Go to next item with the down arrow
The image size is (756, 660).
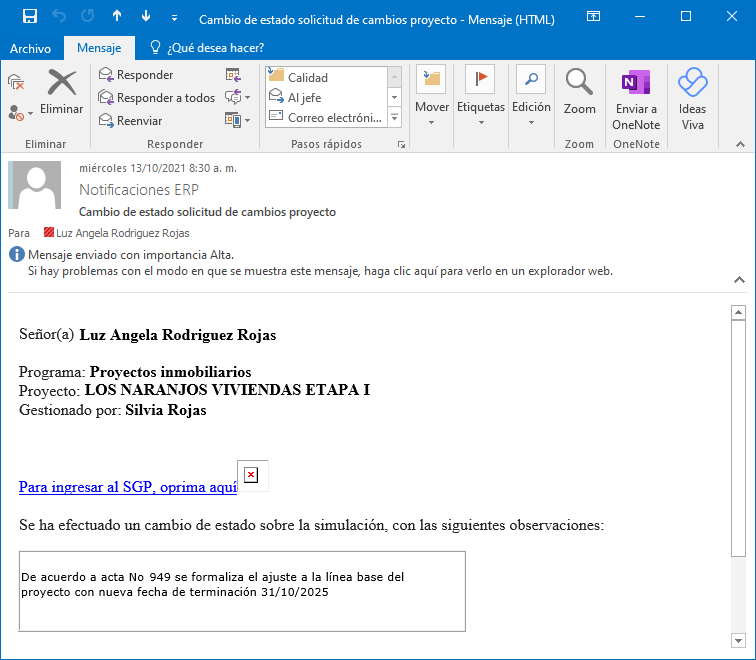point(146,16)
